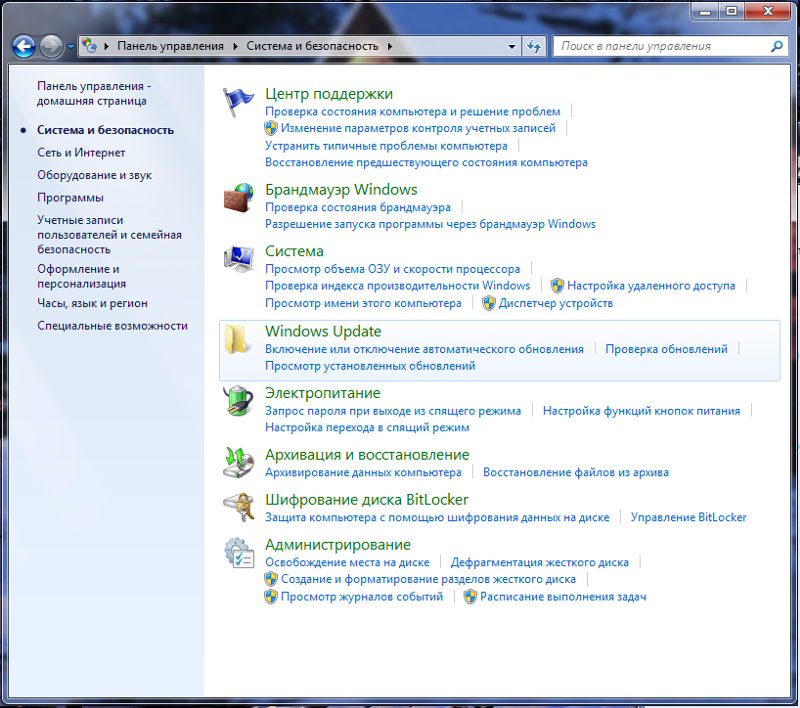The image size is (800, 708).
Task: Click the Forward arrow navigation button
Action: point(51,46)
